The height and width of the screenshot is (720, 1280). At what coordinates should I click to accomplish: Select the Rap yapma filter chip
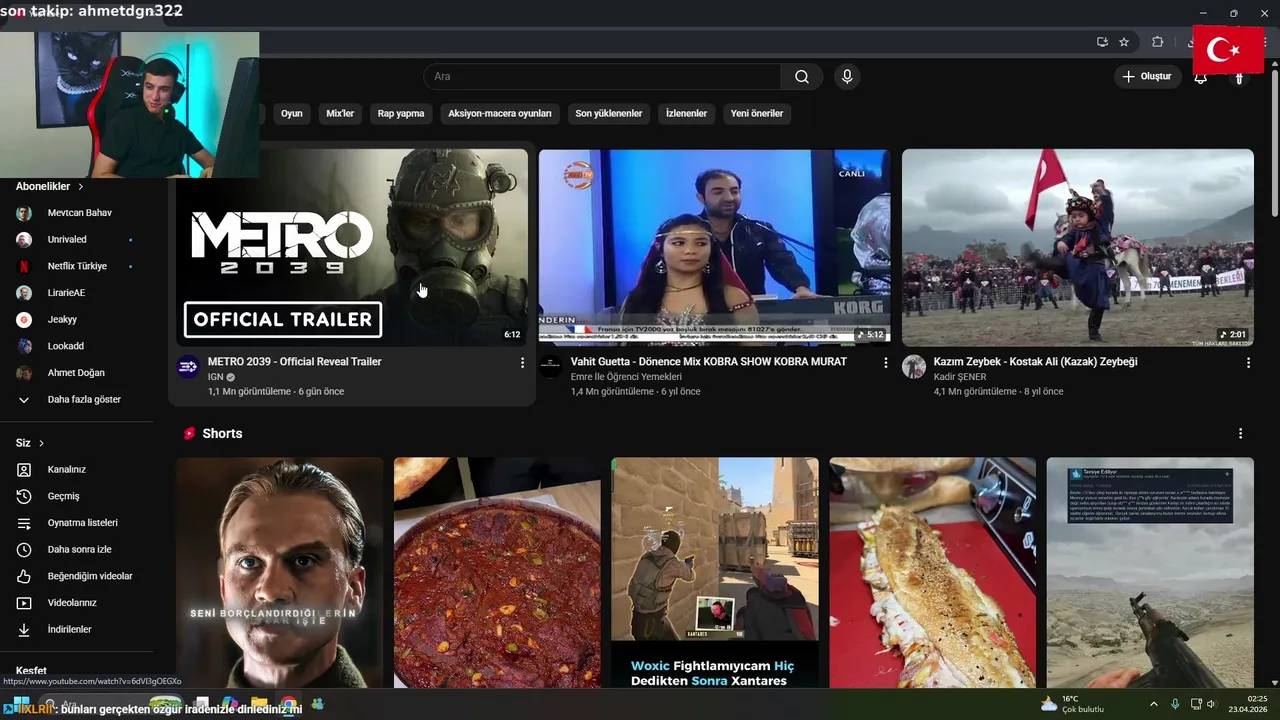(x=401, y=114)
